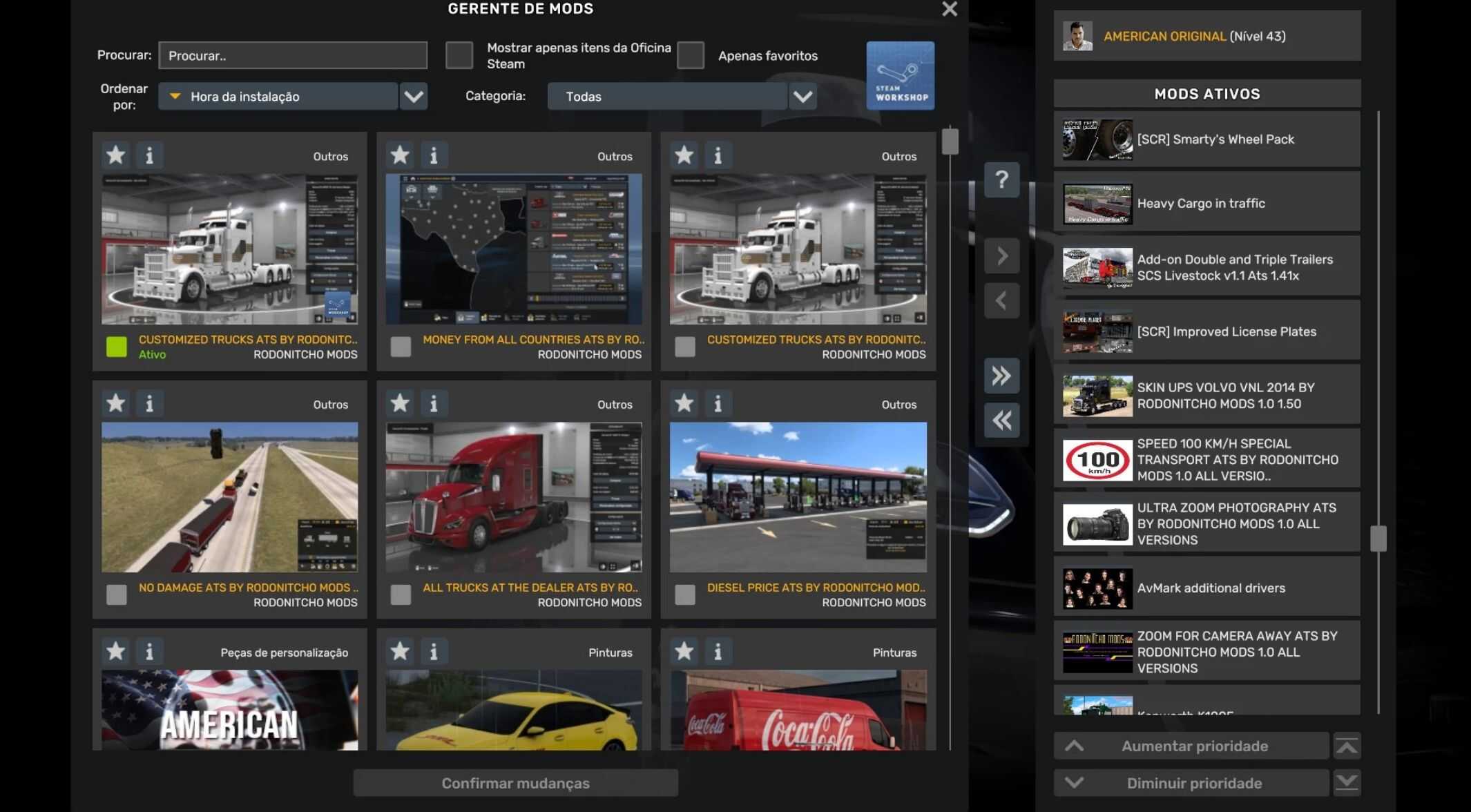Image resolution: width=1471 pixels, height=812 pixels.
Task: Click the double right arrow activate-all icon
Action: tap(1001, 376)
